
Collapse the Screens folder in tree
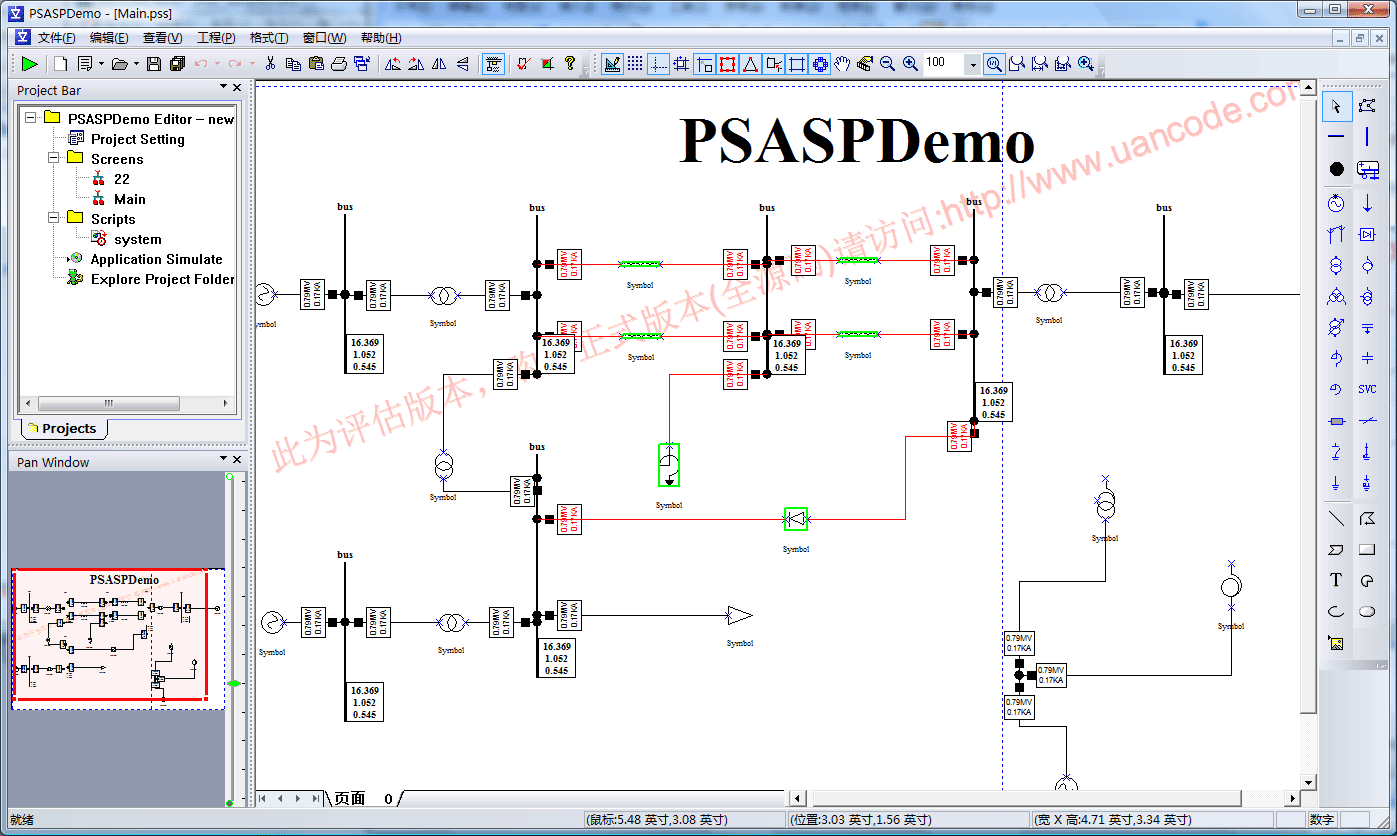[53, 159]
